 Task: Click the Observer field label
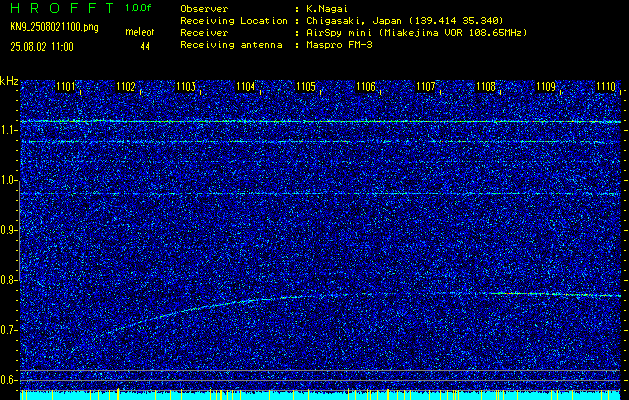[x=204, y=9]
